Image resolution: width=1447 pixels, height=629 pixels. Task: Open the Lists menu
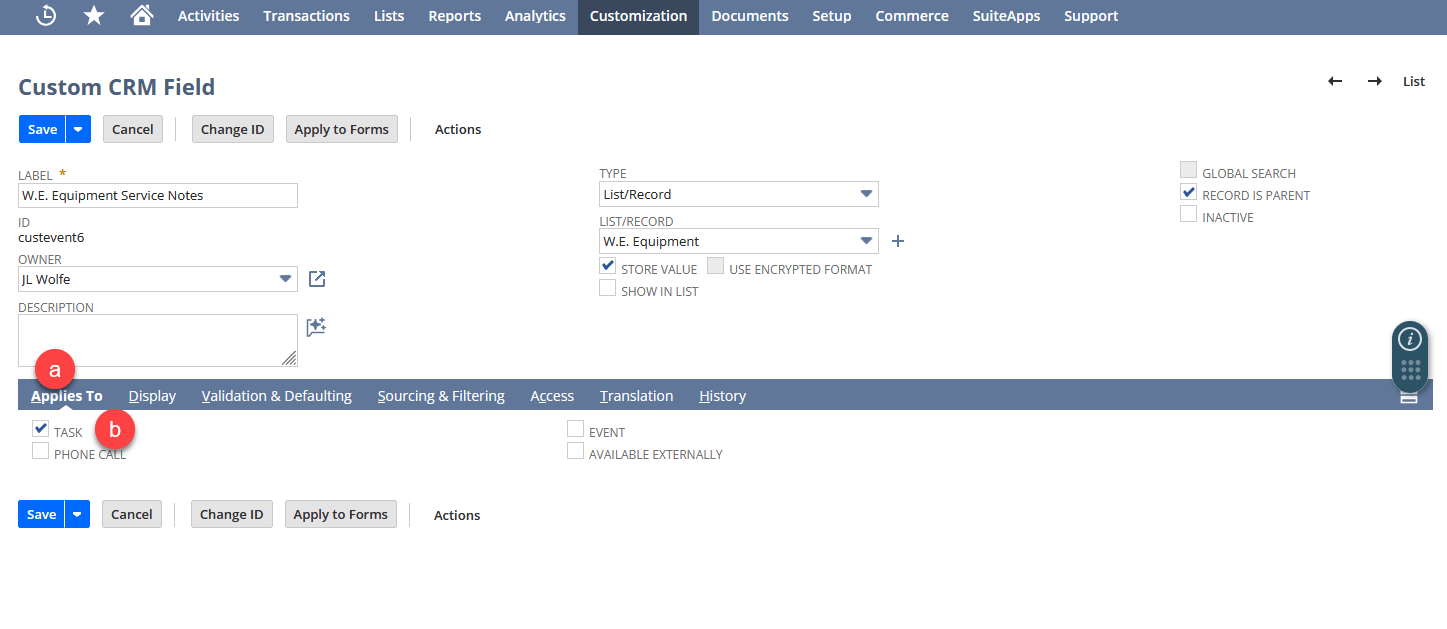pos(389,16)
